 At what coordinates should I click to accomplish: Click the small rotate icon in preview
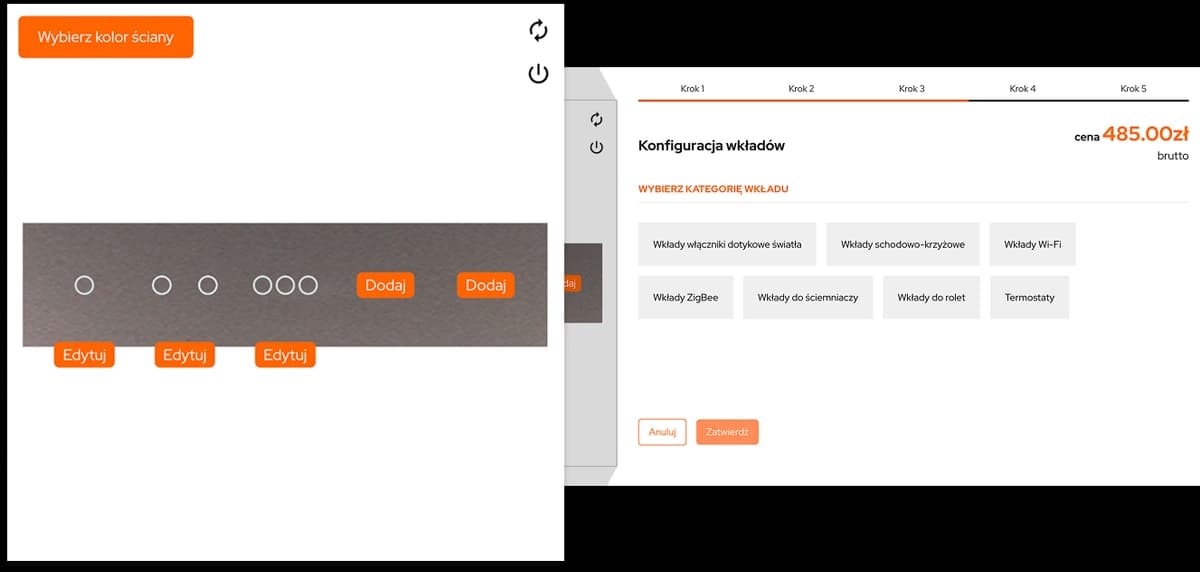(x=597, y=119)
